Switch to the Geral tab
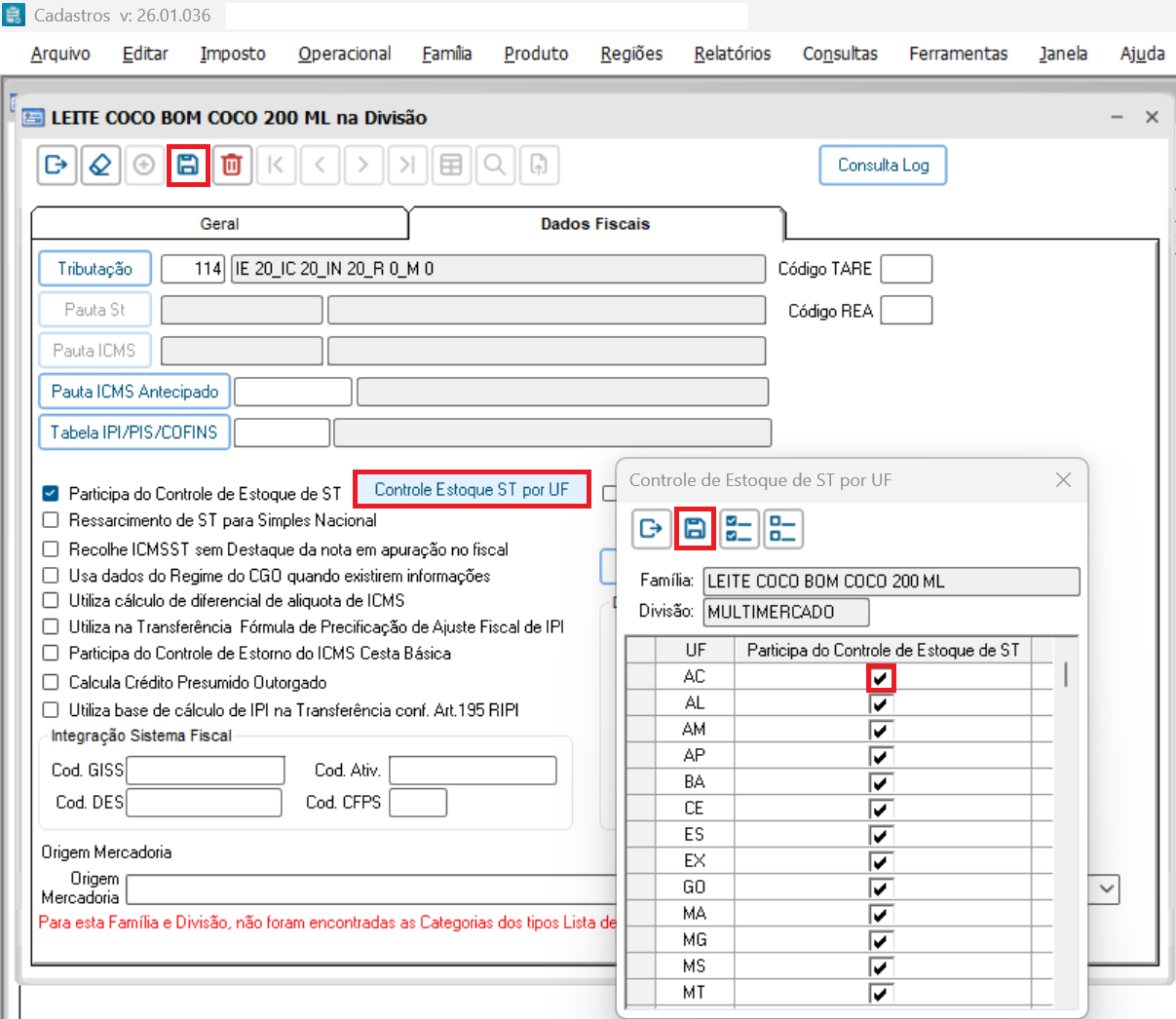This screenshot has width=1176, height=1019. [219, 224]
